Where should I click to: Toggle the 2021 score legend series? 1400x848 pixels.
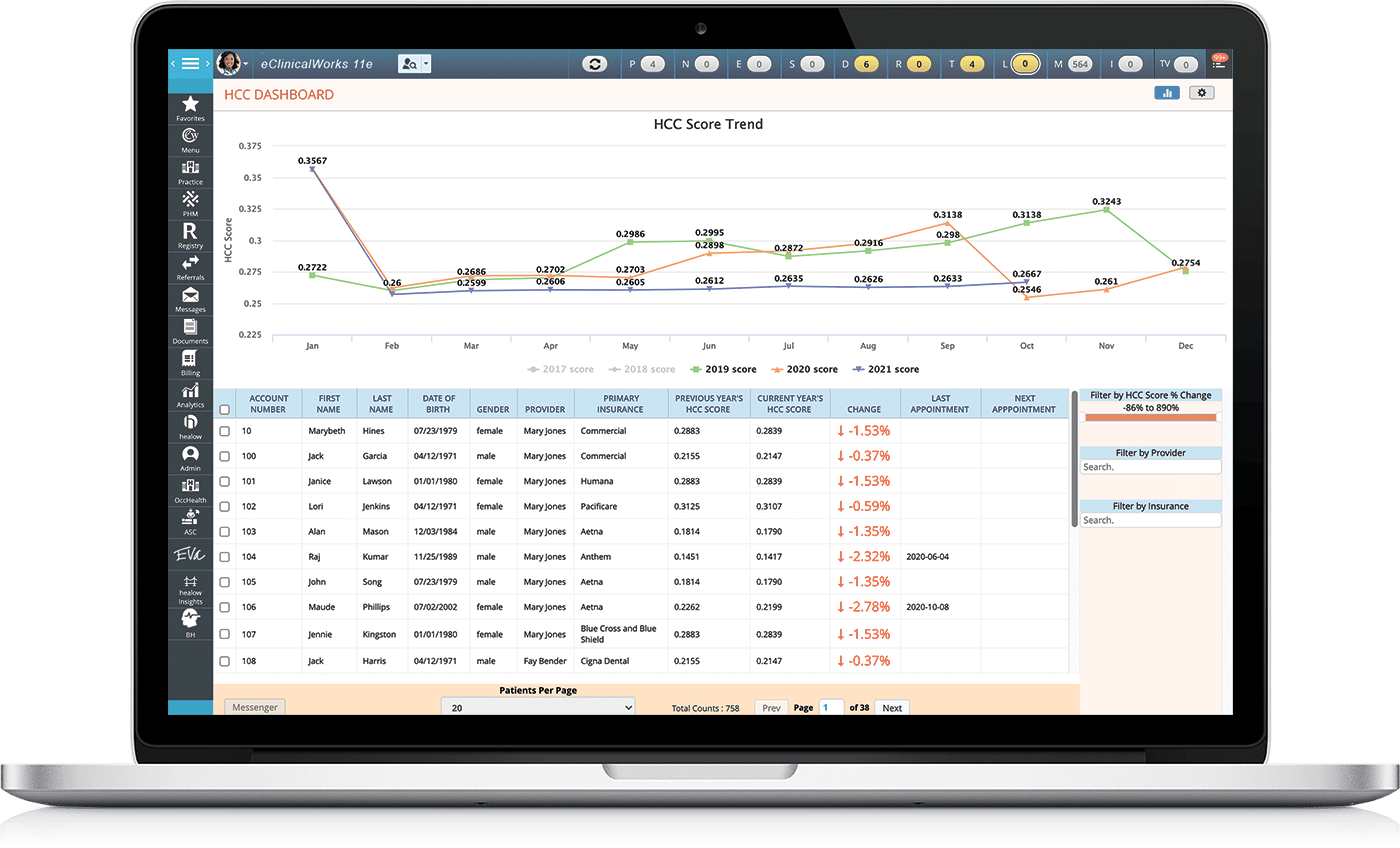(885, 369)
